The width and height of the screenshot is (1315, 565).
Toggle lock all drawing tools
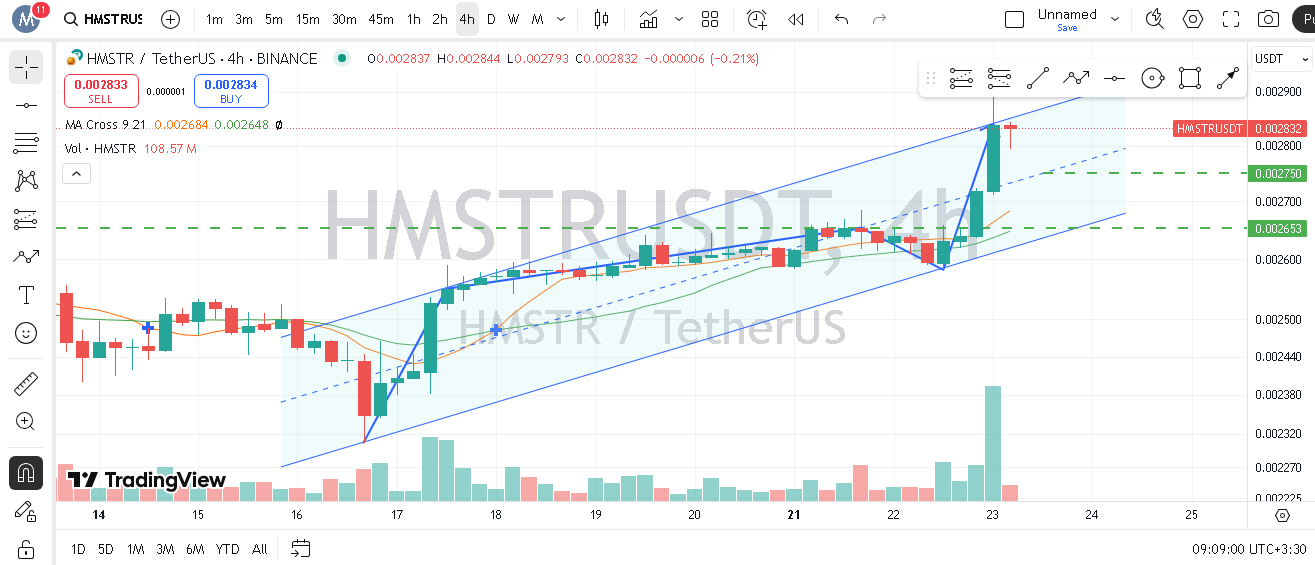26,549
